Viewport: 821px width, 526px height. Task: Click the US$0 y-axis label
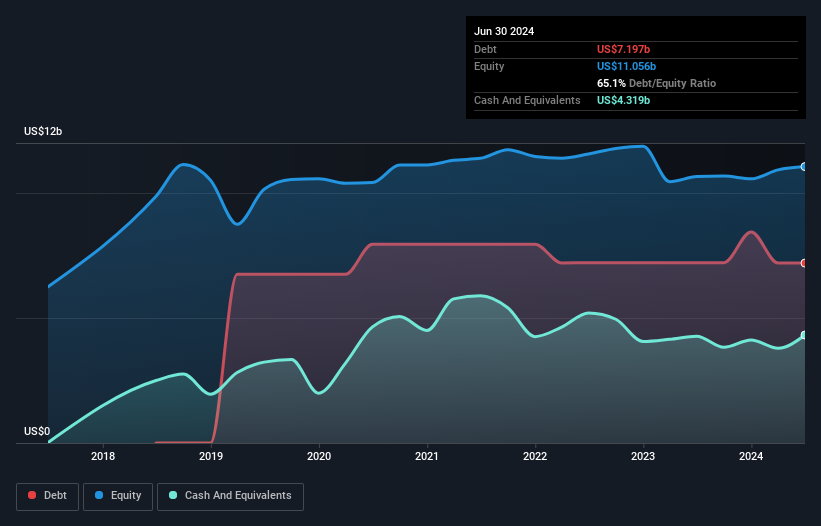pyautogui.click(x=37, y=431)
